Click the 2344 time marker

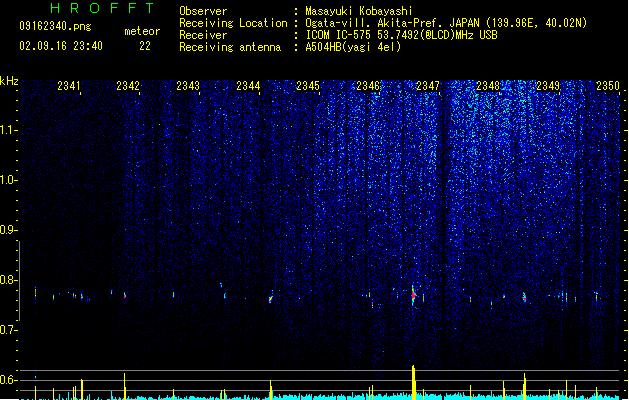[x=248, y=86]
